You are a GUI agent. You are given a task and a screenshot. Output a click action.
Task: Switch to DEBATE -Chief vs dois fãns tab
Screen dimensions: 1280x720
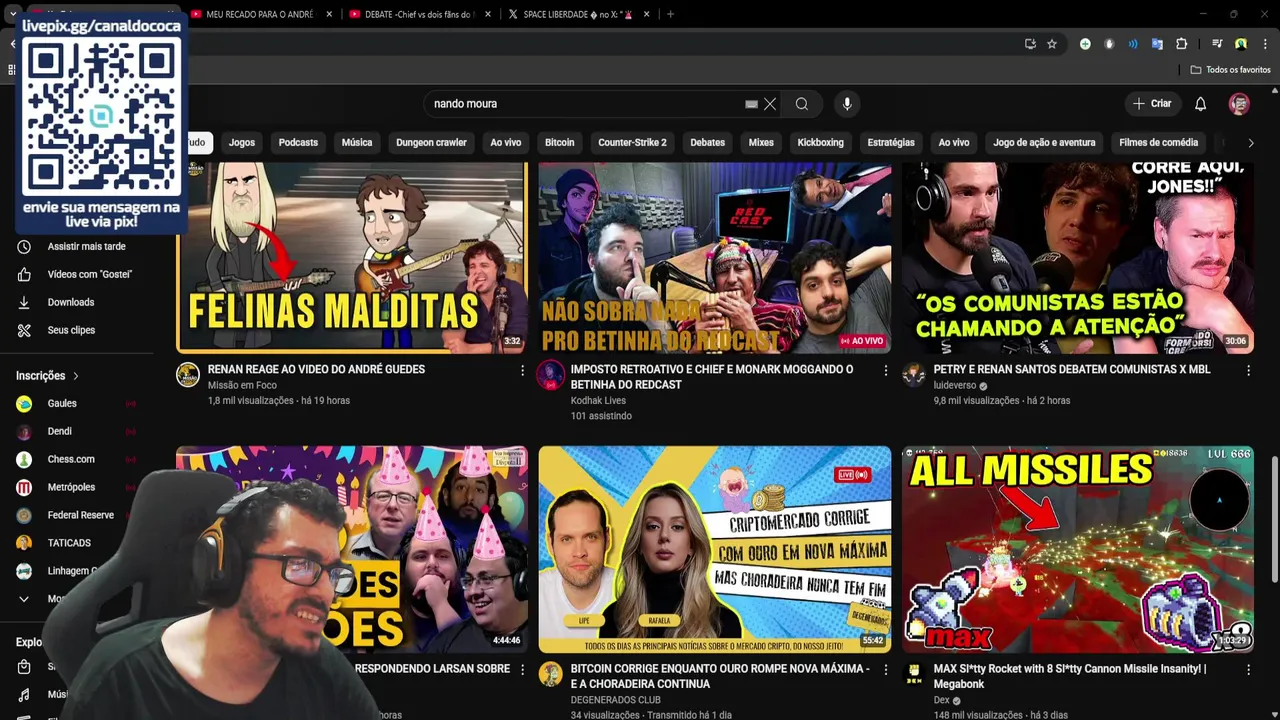pyautogui.click(x=418, y=14)
